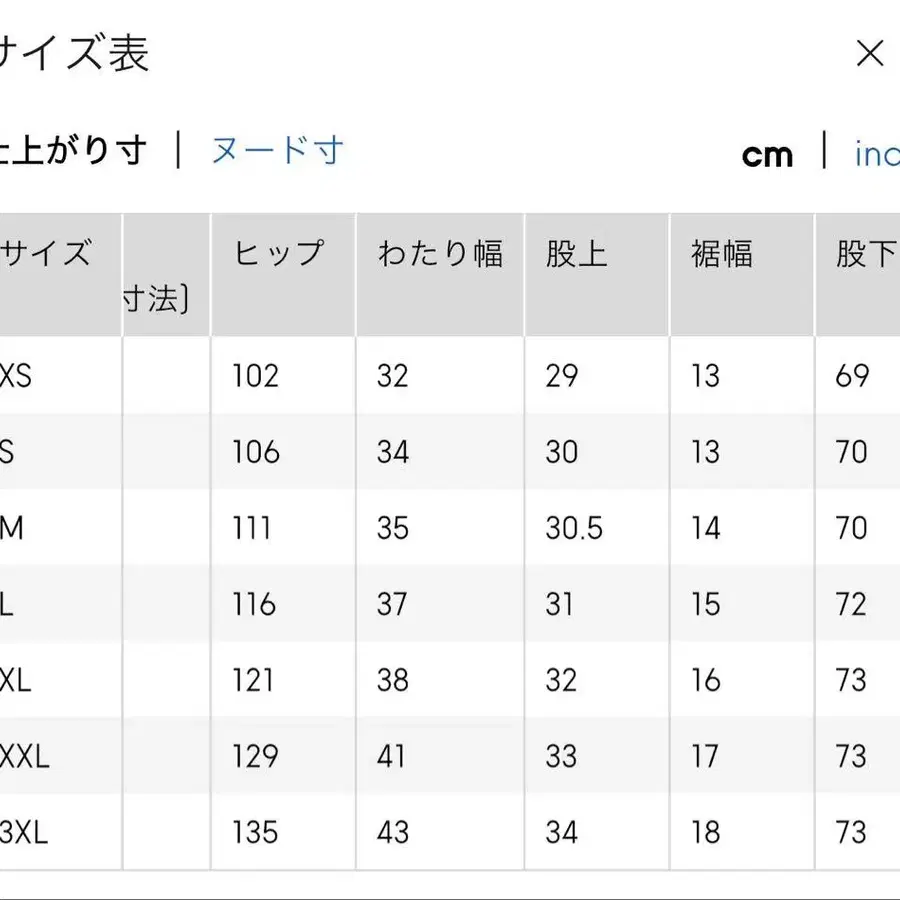Screen dimensions: 900x900
Task: Click the サイズ header cell
Action: click(48, 252)
